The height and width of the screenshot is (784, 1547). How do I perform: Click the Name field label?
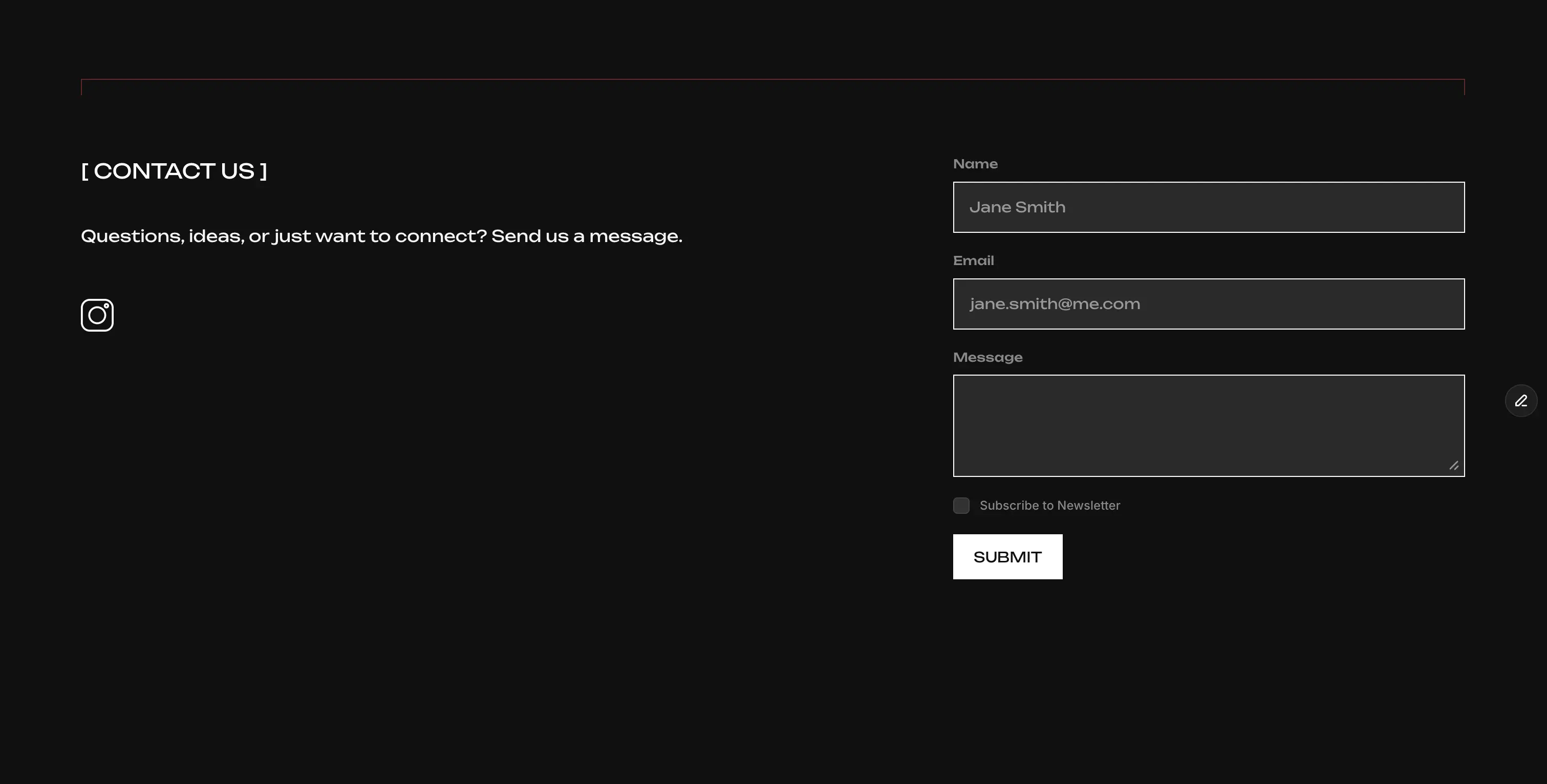(975, 163)
